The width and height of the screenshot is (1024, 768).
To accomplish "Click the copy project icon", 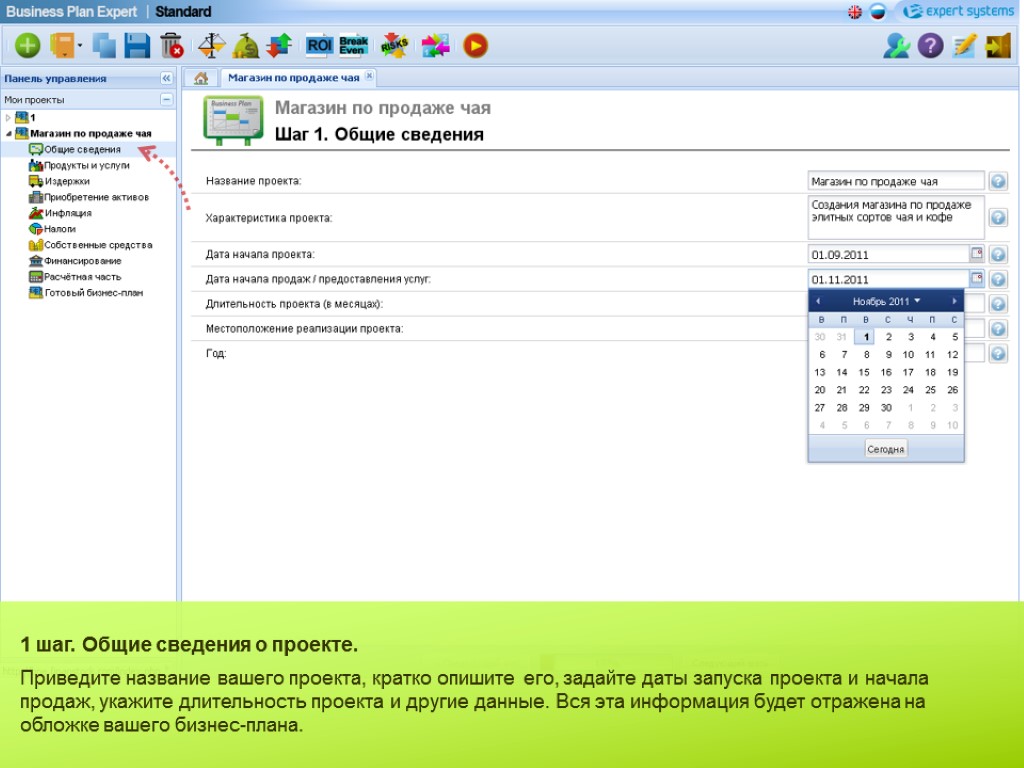I will point(104,46).
